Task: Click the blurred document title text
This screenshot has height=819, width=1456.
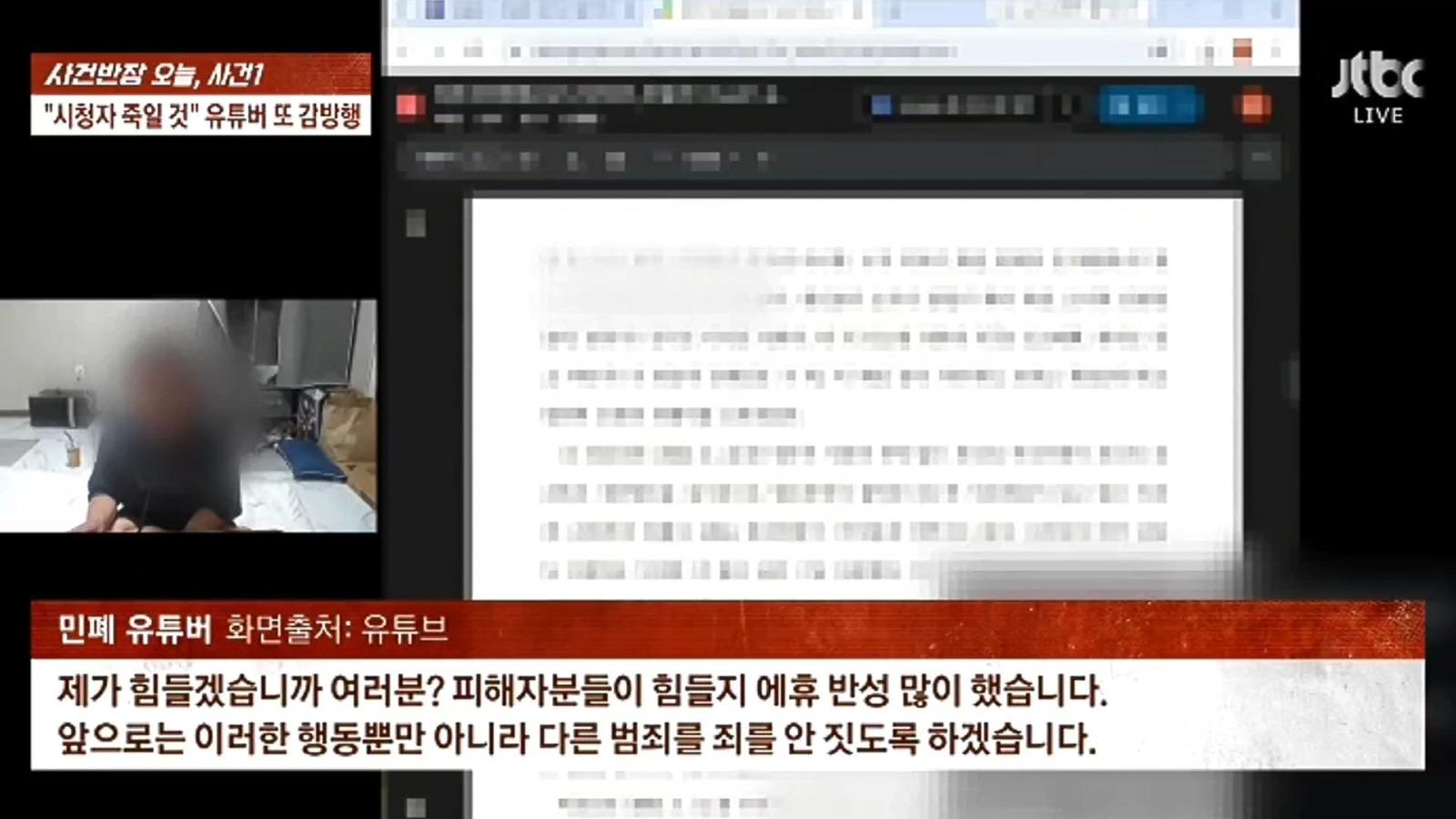Action: tap(606, 95)
